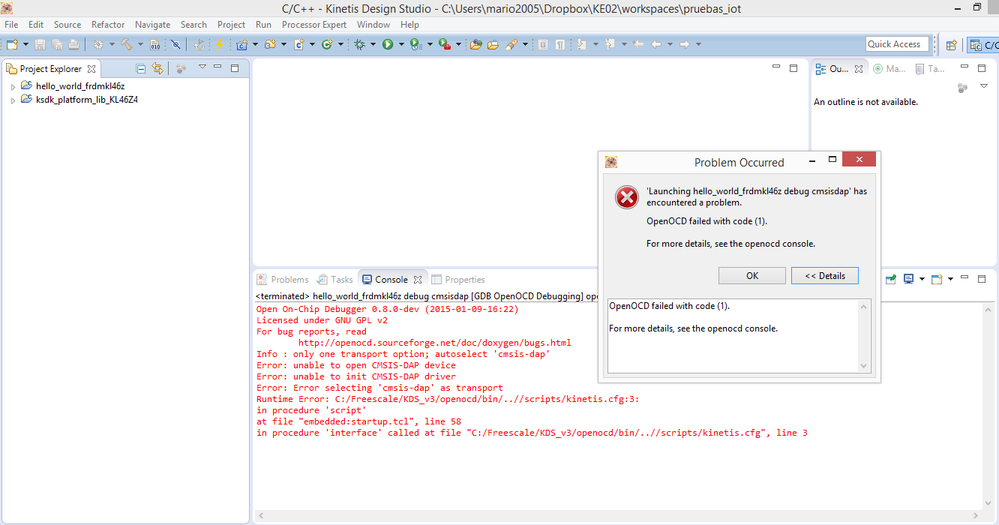999x525 pixels.
Task: Click the External Tools run icon
Action: click(445, 44)
